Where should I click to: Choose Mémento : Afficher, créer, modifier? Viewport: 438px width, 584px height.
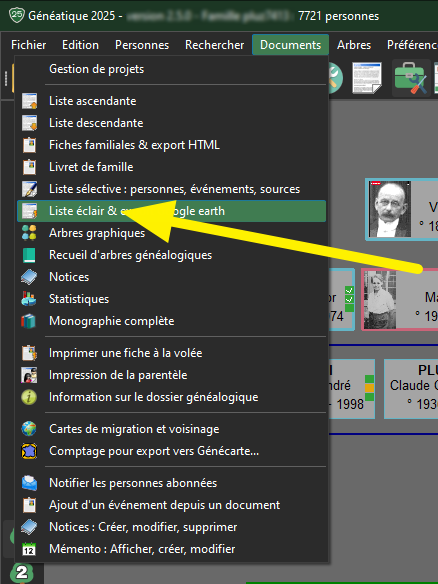coord(142,549)
